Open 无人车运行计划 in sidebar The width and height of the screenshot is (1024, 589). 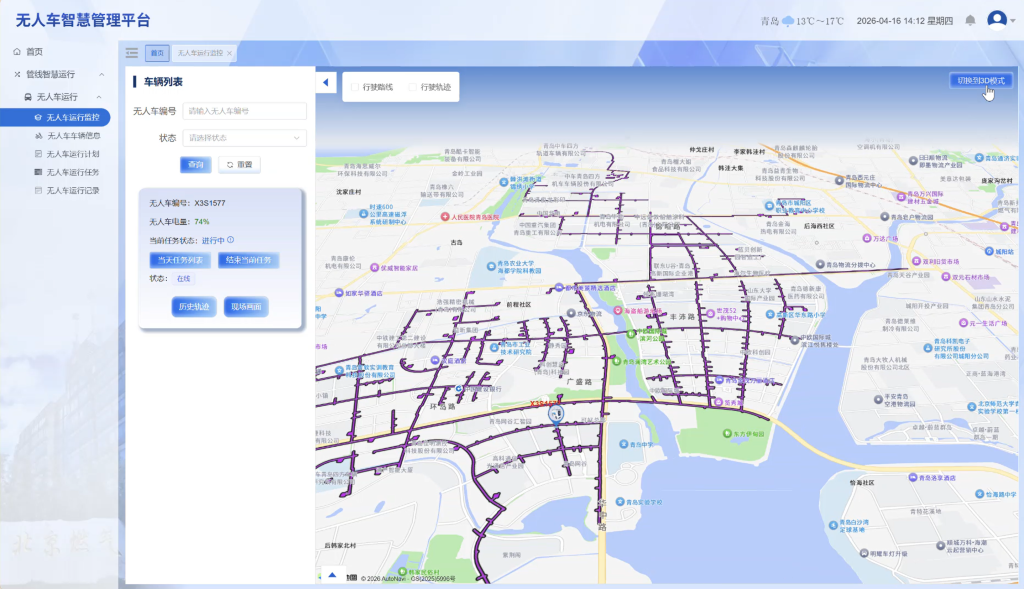pyautogui.click(x=72, y=154)
